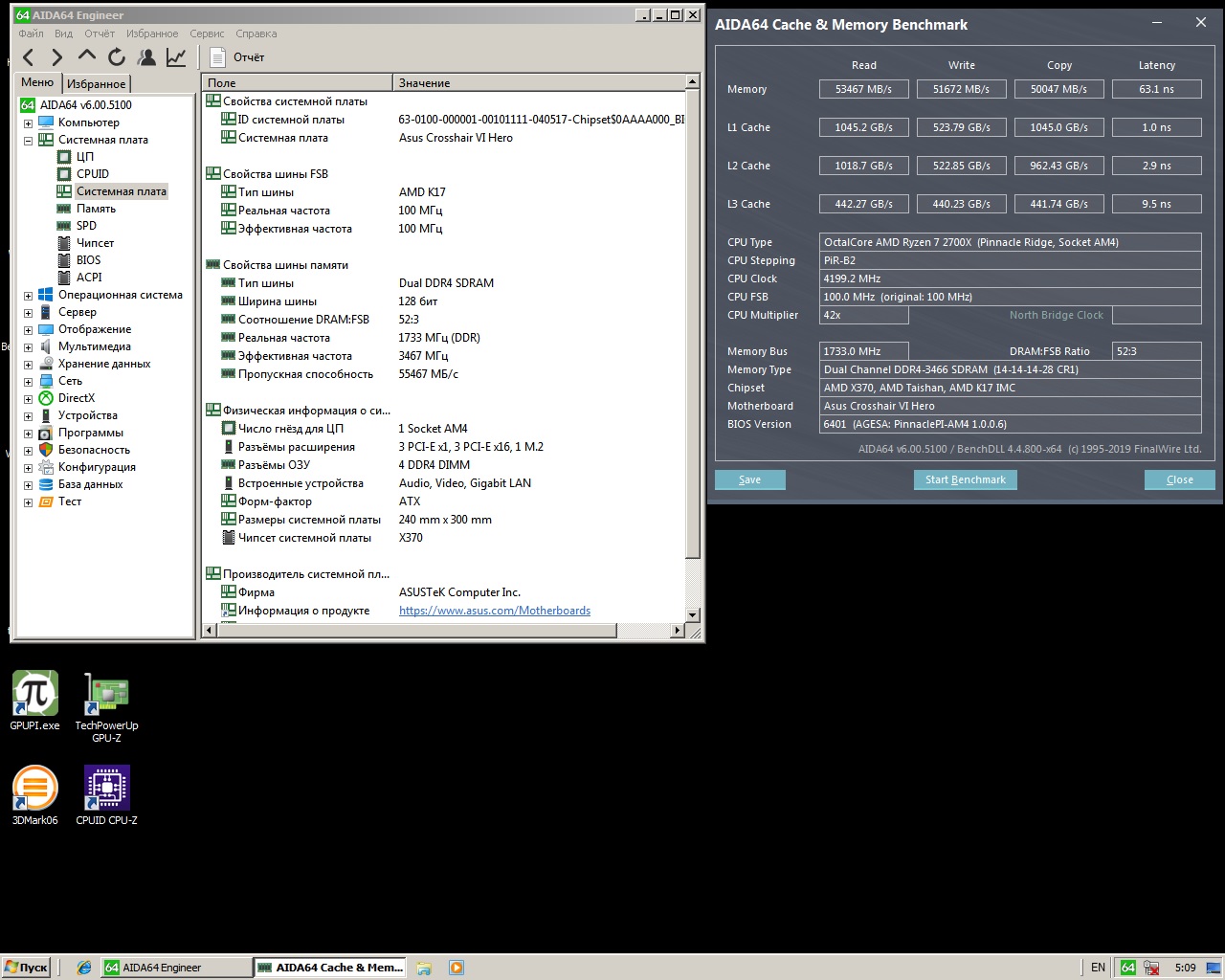The image size is (1225, 980).
Task: Switch to AIDA64 Engineer taskbar button
Action: tap(175, 968)
